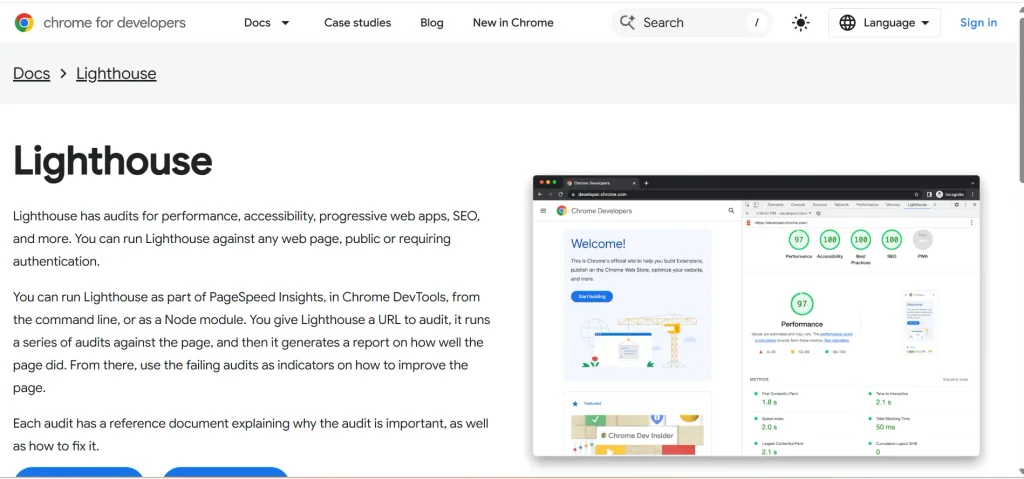The height and width of the screenshot is (479, 1024).
Task: Open the Lighthouse DevTools screenshot image
Action: click(x=756, y=315)
